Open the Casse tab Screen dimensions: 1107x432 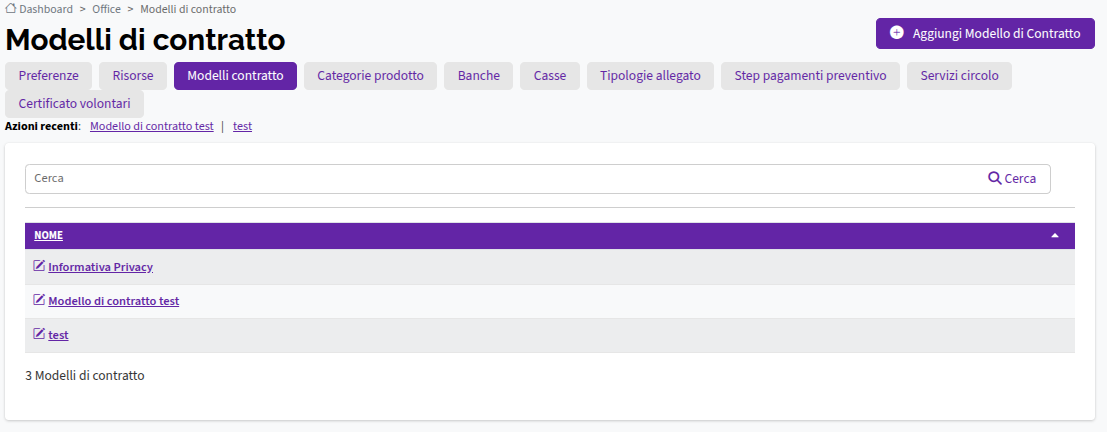tap(550, 76)
